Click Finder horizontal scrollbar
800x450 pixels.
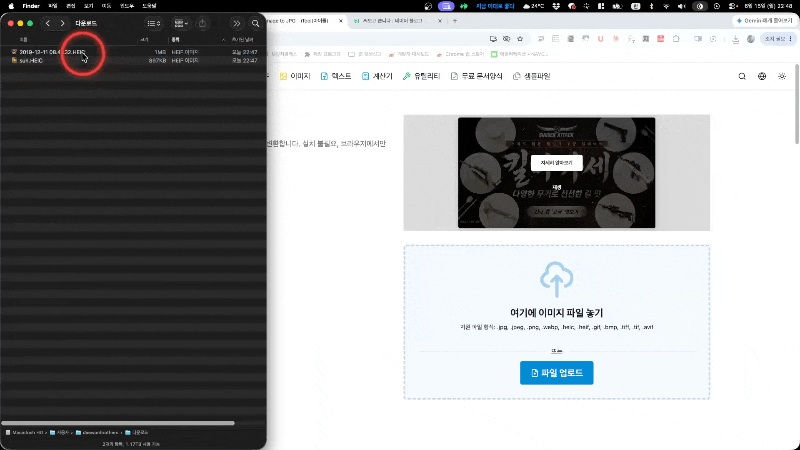tap(118, 423)
